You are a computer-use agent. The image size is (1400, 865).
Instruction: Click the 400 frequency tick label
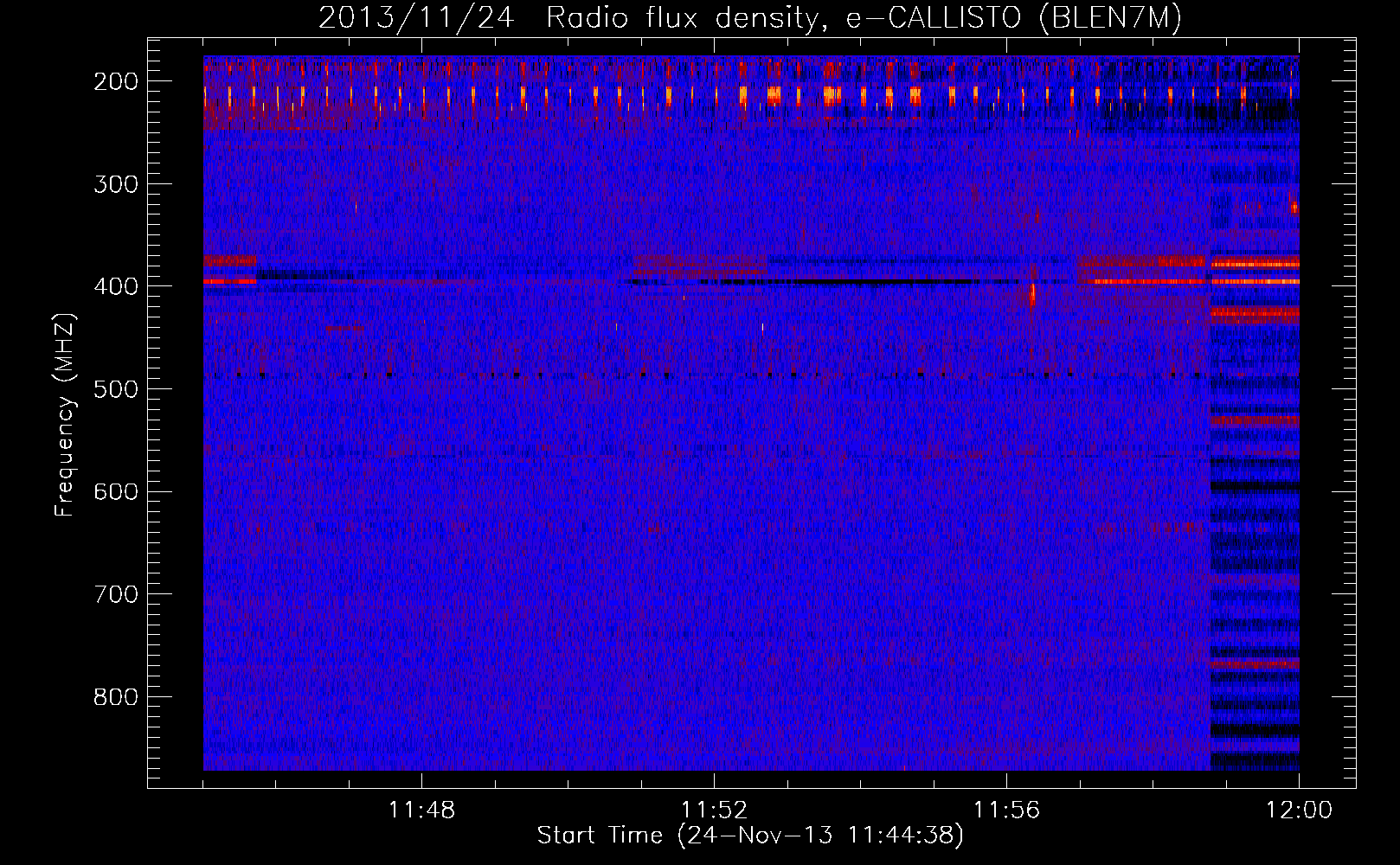pos(116,286)
